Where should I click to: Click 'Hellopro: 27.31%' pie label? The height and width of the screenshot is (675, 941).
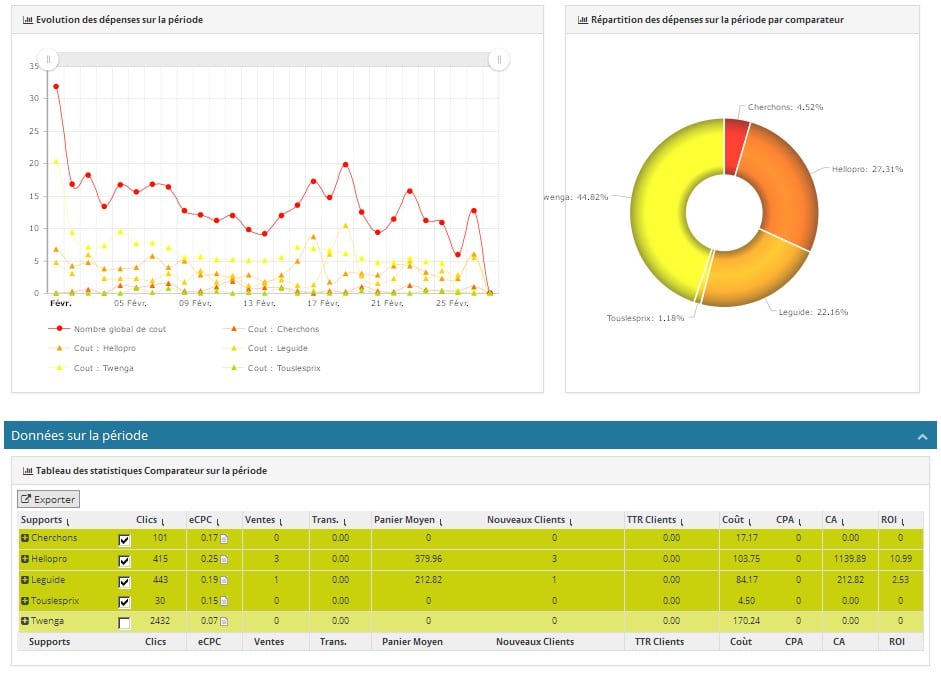[x=867, y=169]
